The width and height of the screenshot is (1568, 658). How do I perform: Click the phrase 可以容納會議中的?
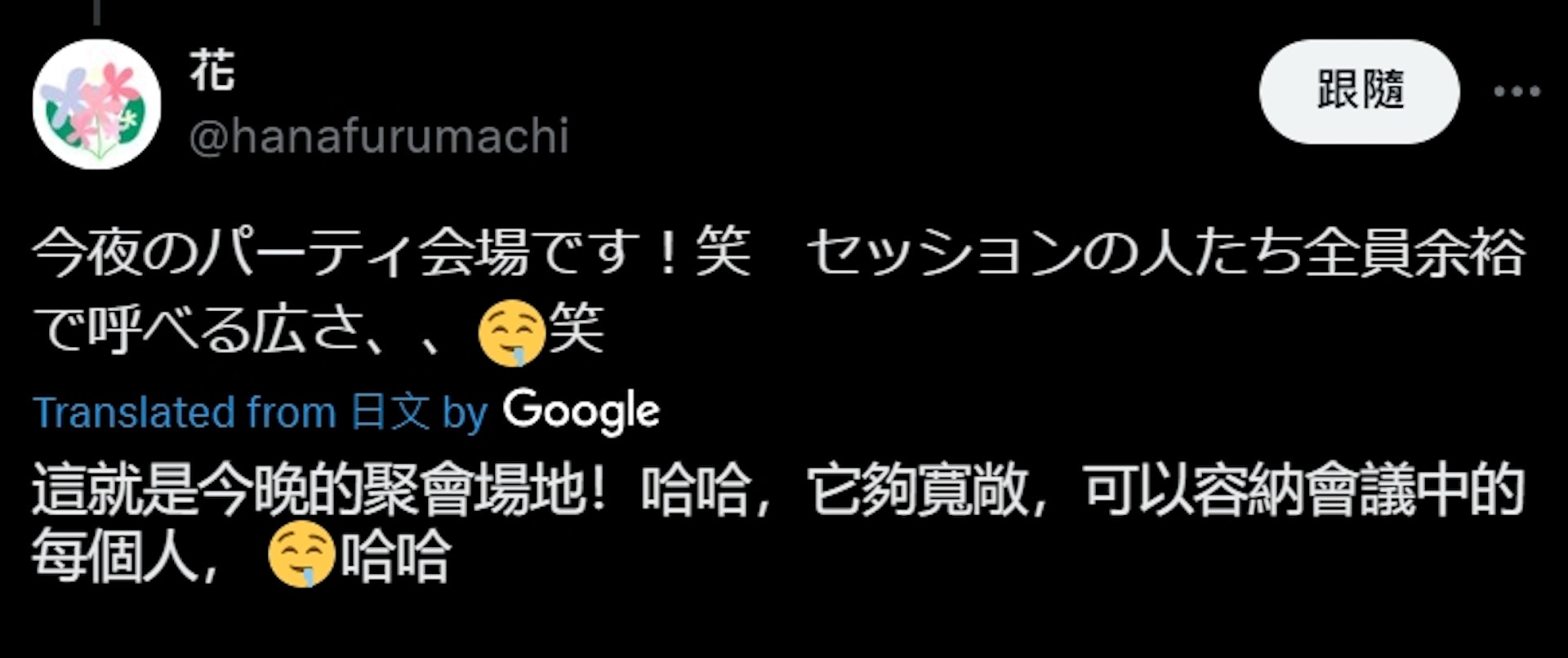pos(1304,491)
